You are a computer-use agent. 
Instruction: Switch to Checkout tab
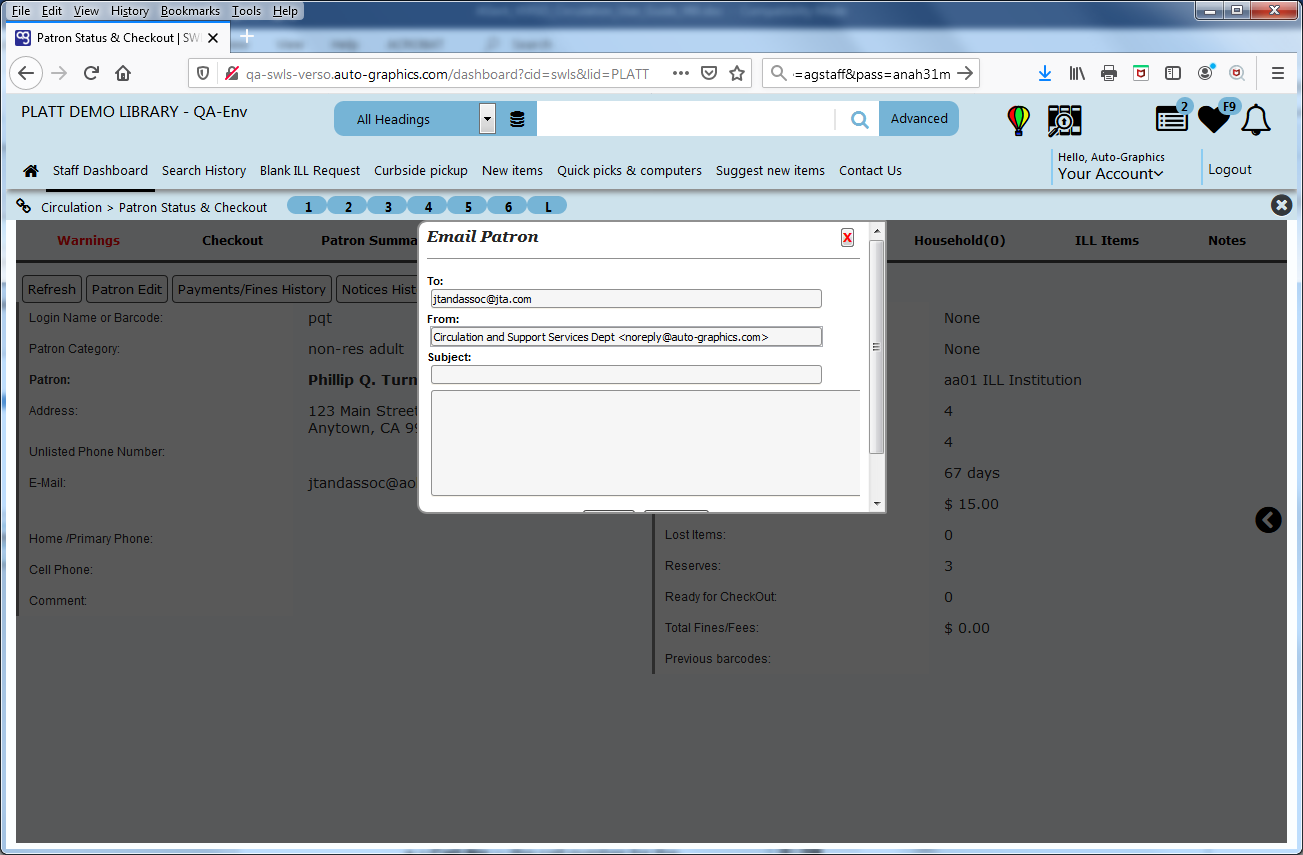232,241
